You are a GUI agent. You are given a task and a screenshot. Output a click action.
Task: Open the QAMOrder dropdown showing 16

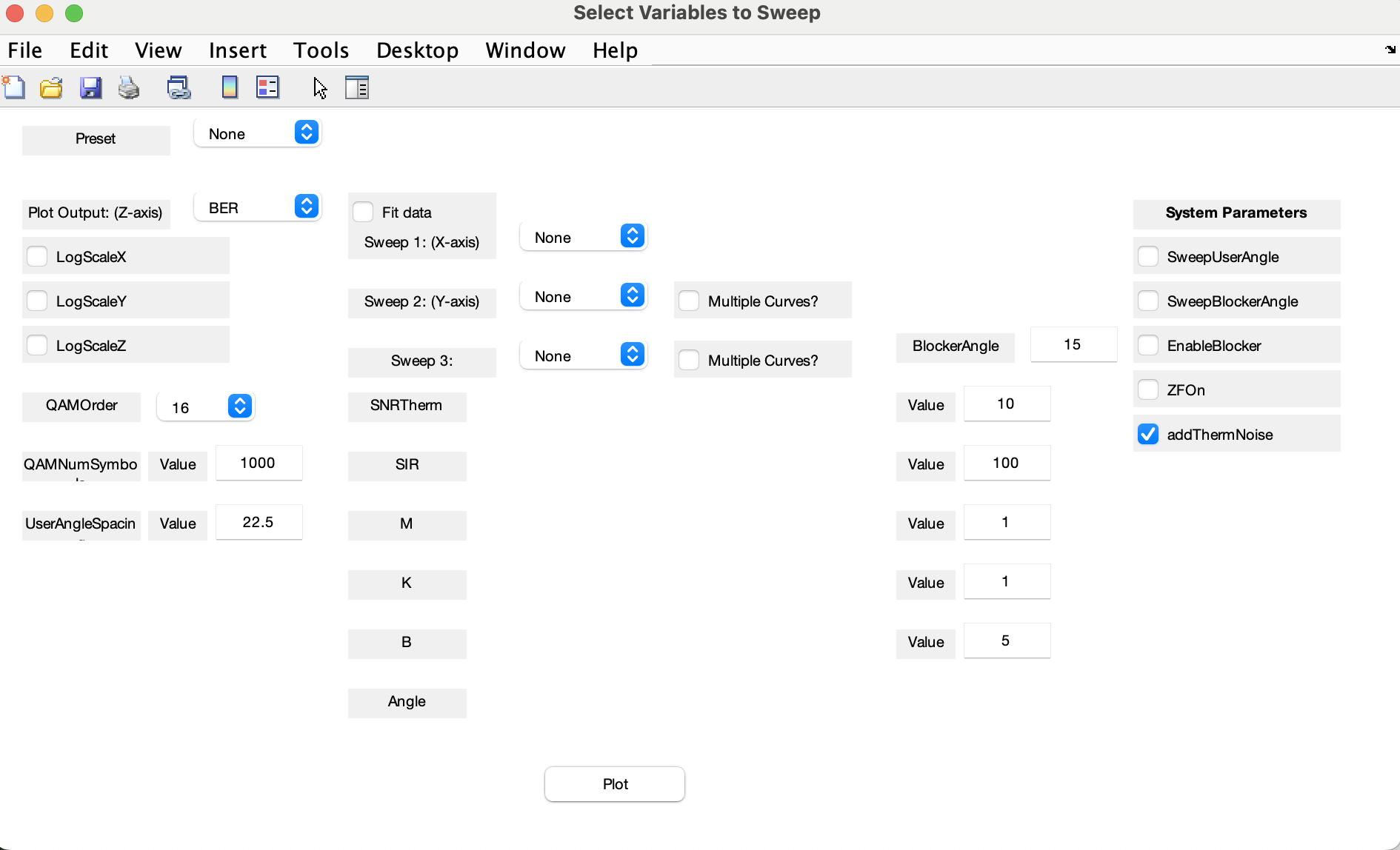[206, 406]
